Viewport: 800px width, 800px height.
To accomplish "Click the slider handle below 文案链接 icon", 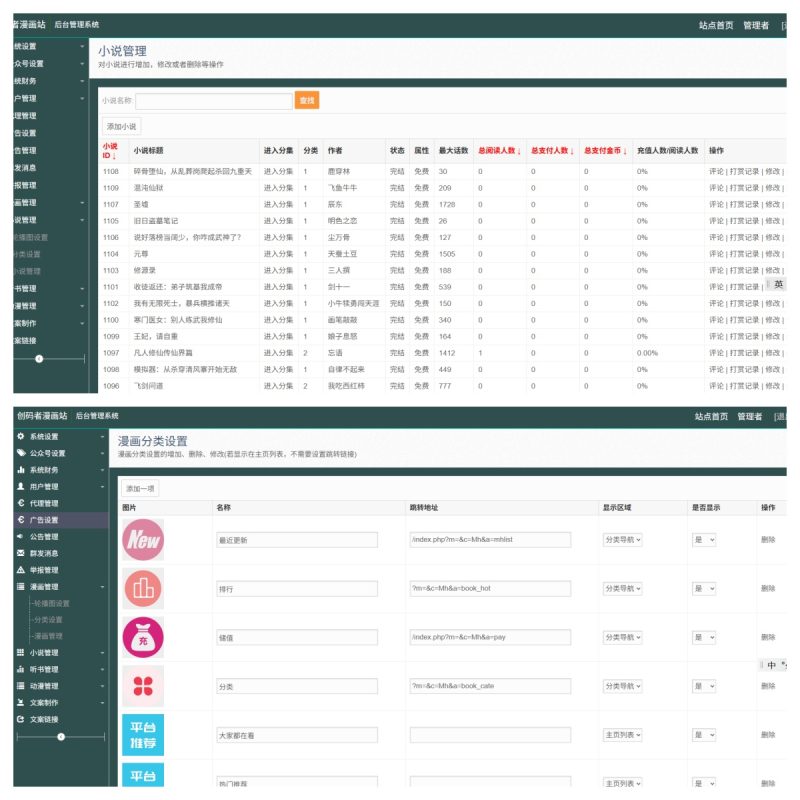I will (x=61, y=736).
